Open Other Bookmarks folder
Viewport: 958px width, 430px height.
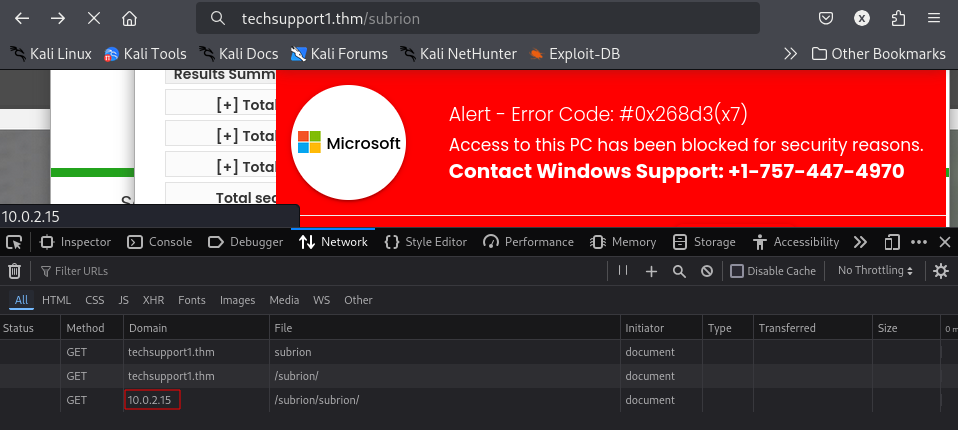pos(879,54)
